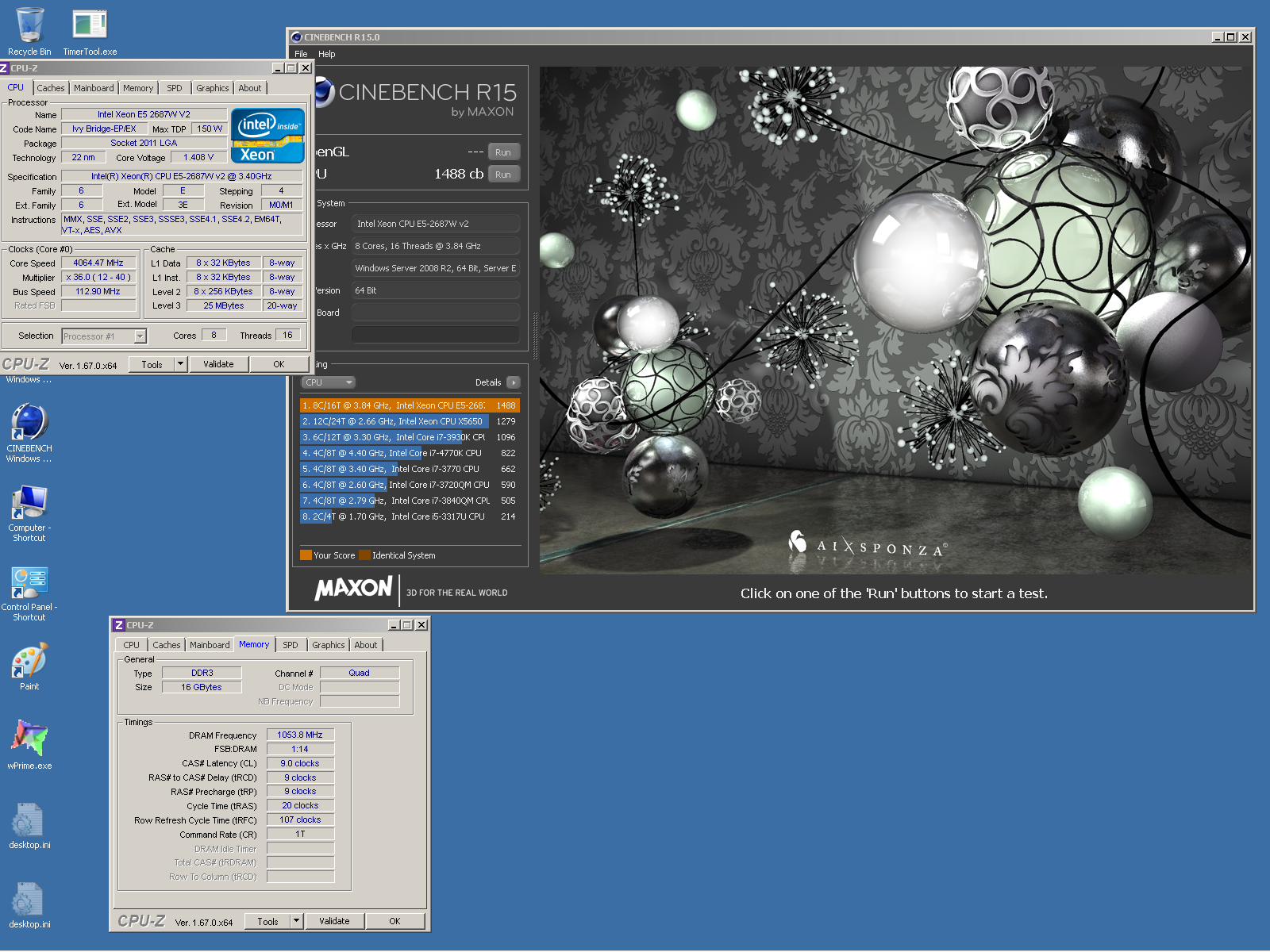Switch to CPU tab in bottom CPU-Z window
Screen dimensions: 1270x952
tap(132, 645)
